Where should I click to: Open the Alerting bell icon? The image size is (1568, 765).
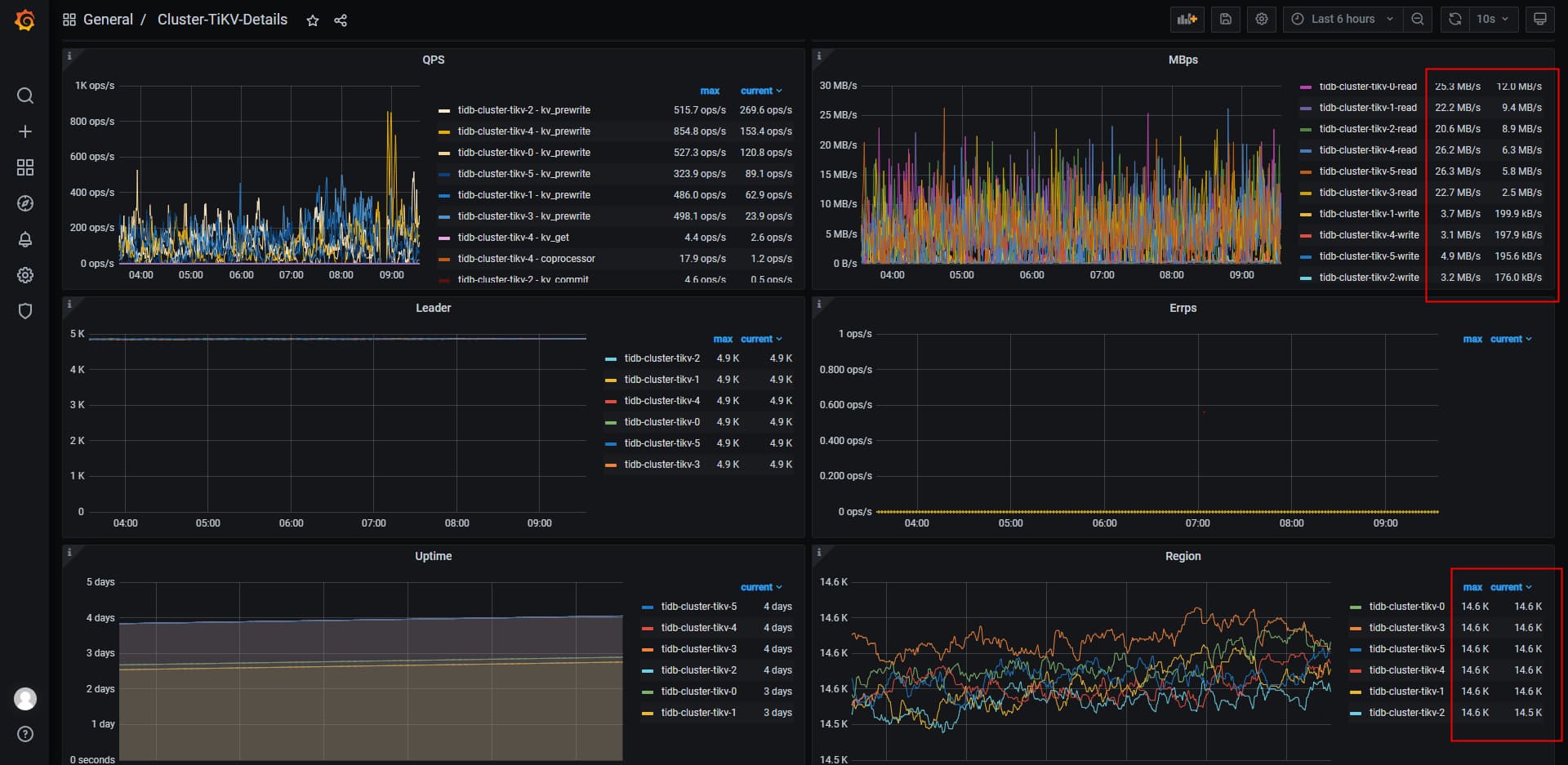click(x=25, y=239)
